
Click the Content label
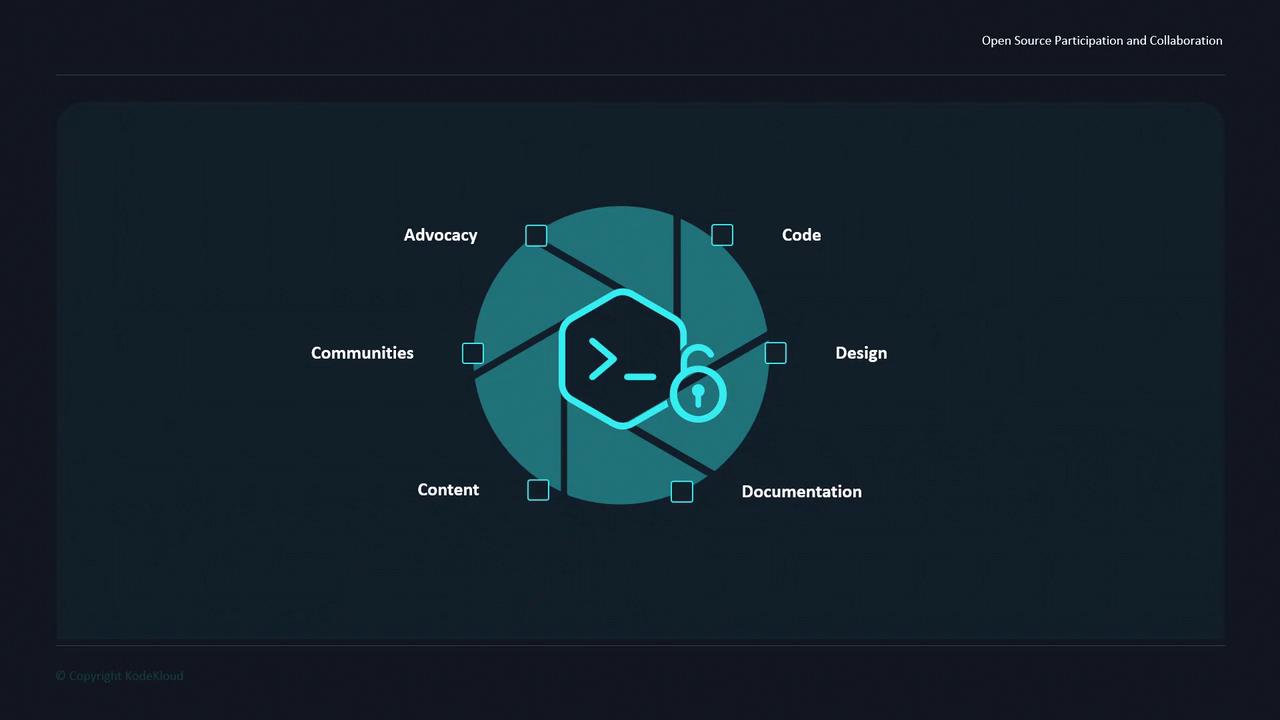(x=448, y=490)
